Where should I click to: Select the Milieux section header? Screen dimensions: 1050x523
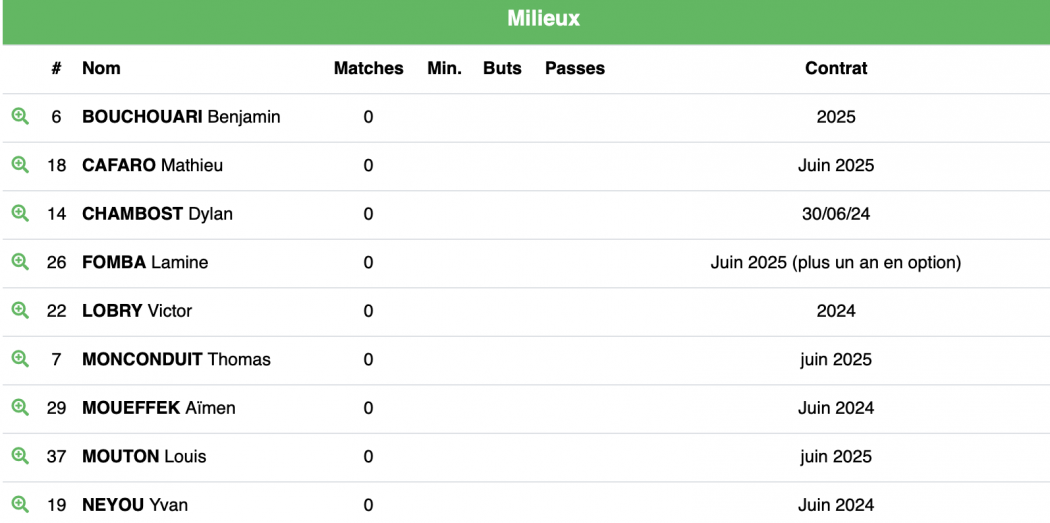click(x=525, y=19)
